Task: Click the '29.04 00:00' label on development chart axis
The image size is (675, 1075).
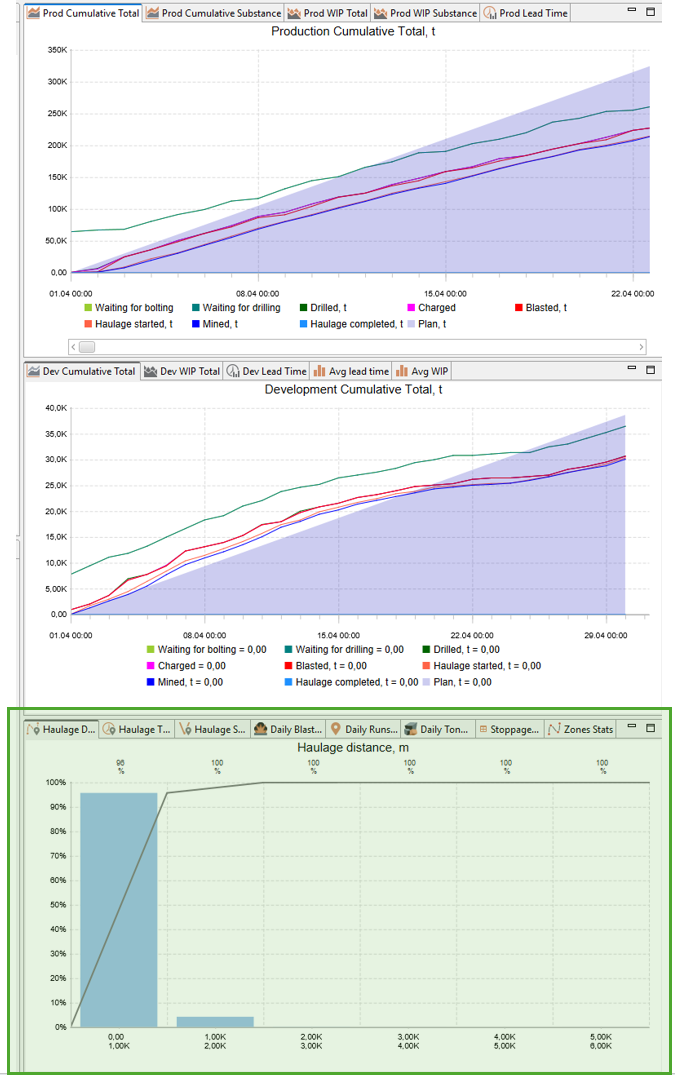Action: tap(605, 636)
